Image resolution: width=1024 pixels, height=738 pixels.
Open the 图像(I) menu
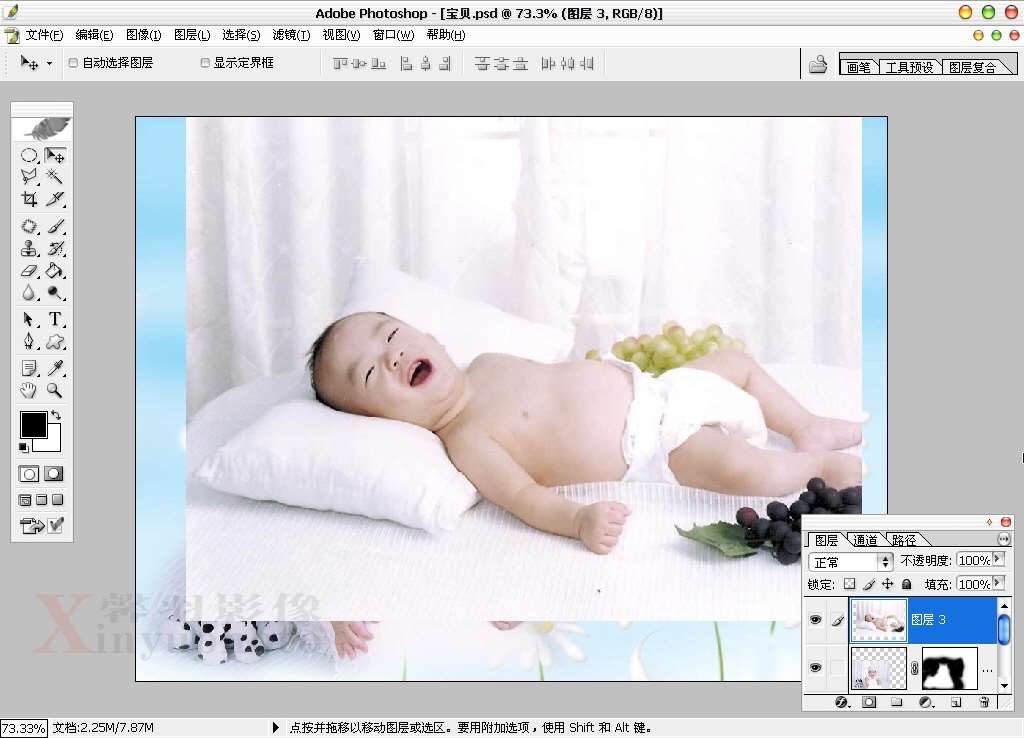144,35
